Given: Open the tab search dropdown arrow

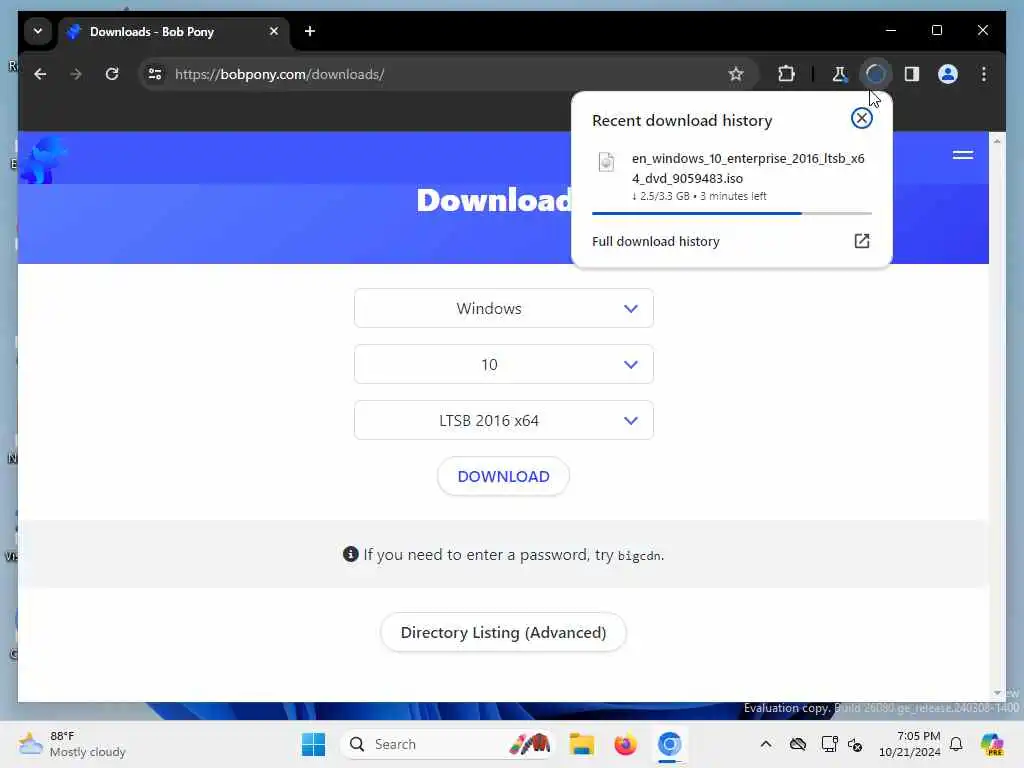Looking at the screenshot, I should (x=38, y=31).
